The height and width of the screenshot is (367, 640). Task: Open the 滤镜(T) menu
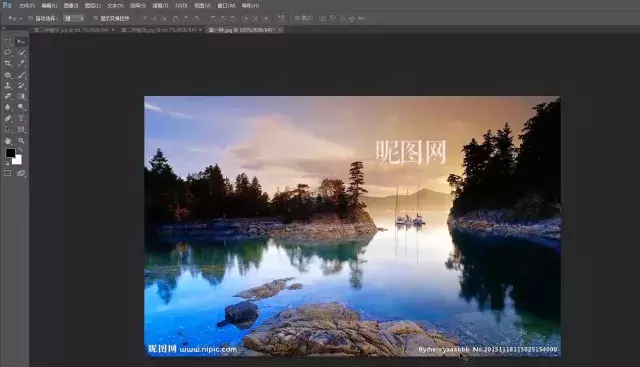(x=160, y=6)
